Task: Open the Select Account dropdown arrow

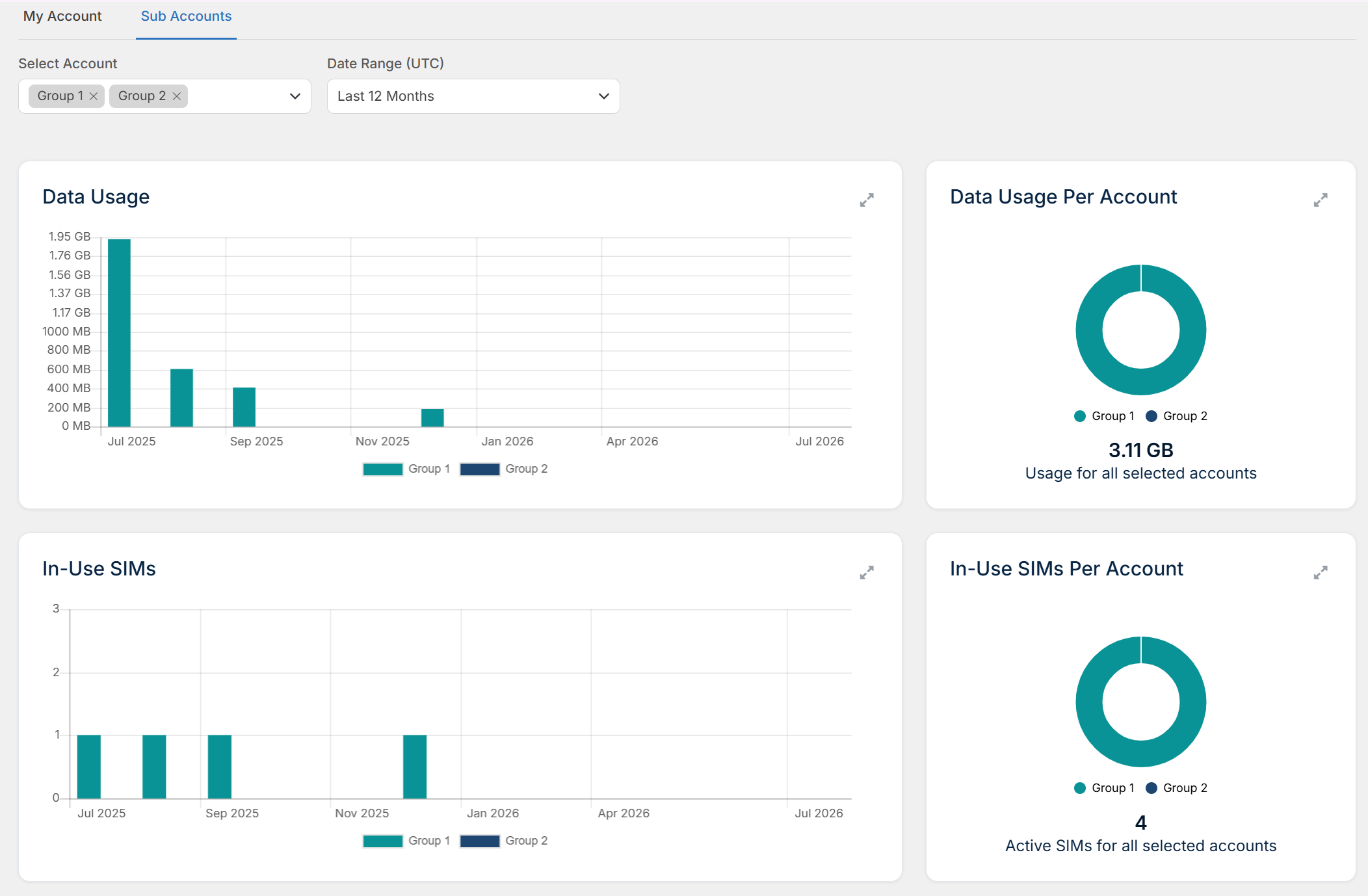Action: pos(295,96)
